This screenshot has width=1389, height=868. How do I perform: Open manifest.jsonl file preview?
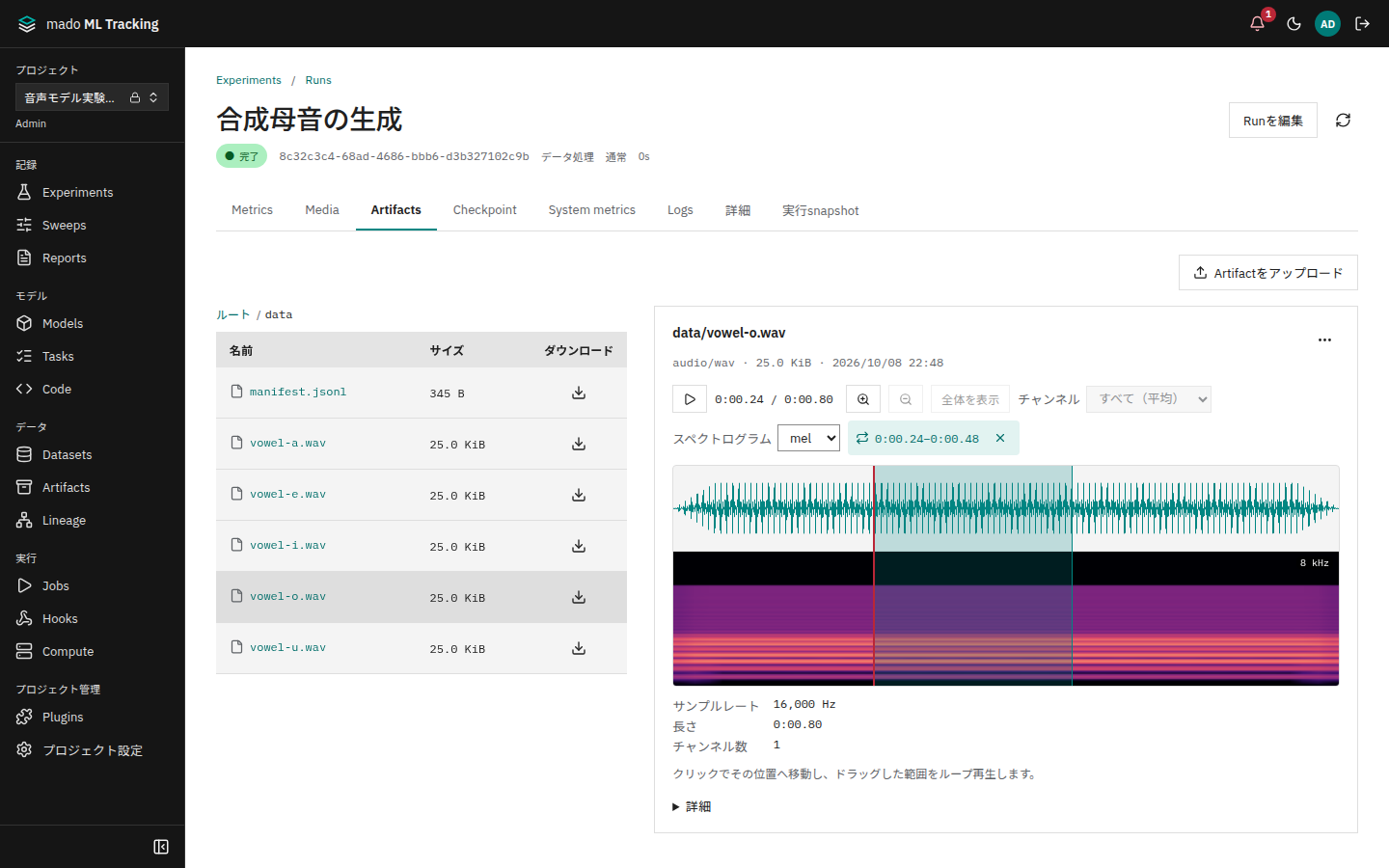click(x=298, y=393)
